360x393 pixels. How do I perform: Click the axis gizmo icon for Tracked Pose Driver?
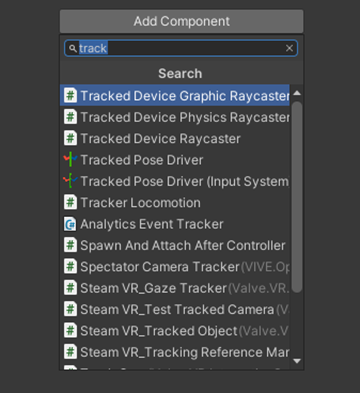70,160
